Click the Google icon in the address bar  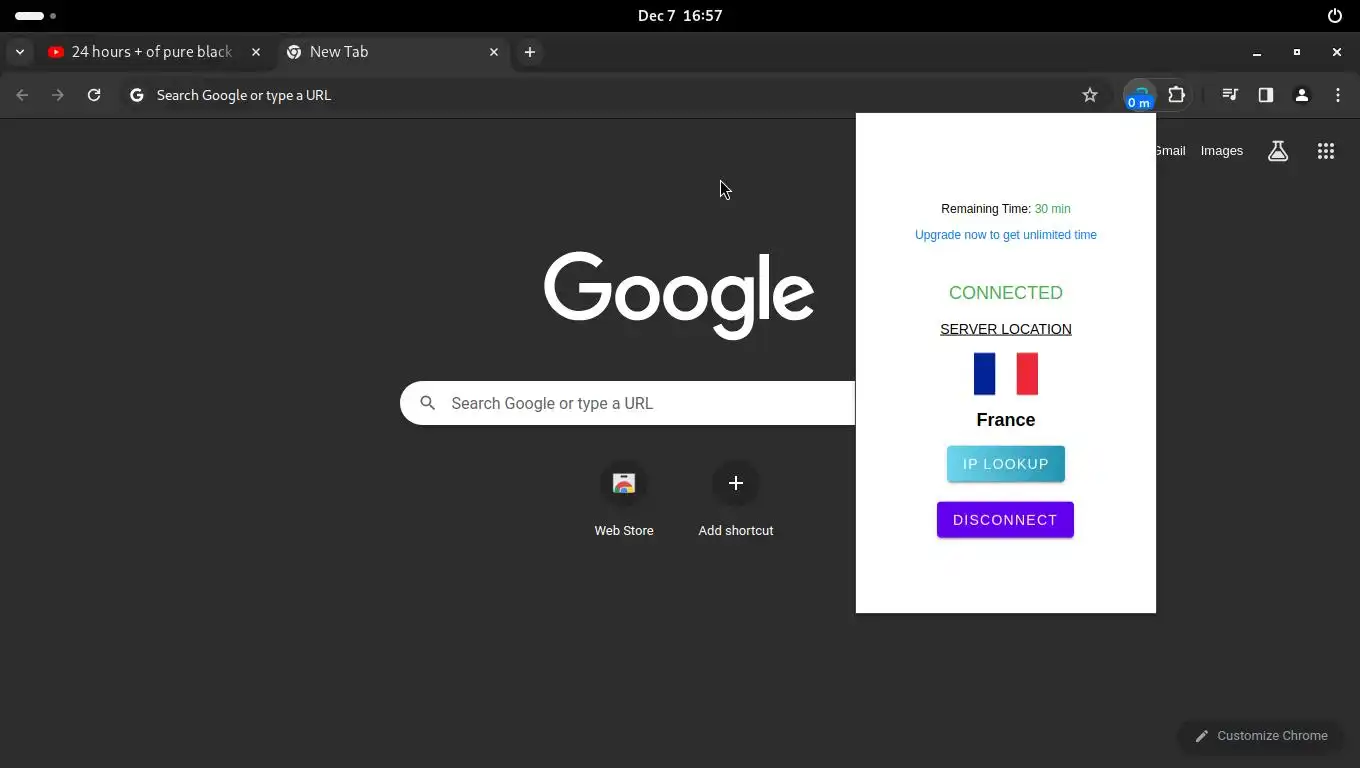click(137, 95)
